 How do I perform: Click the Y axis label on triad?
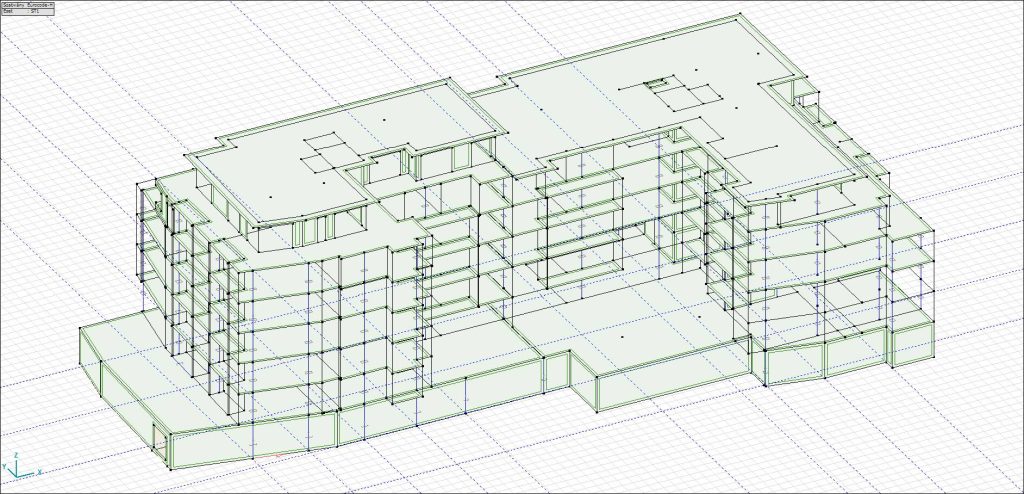pos(4,468)
